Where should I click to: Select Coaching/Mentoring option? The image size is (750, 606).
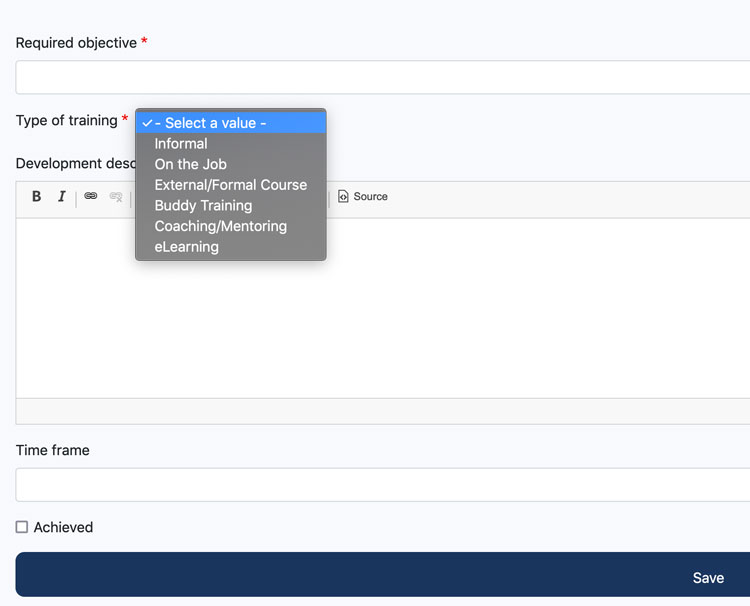click(x=220, y=226)
